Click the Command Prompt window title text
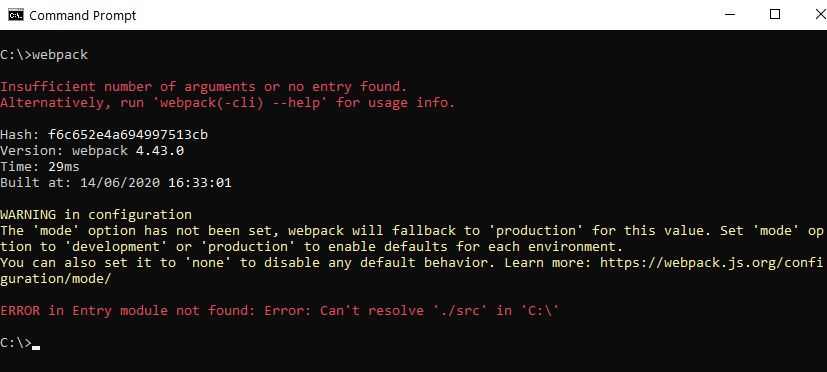The image size is (827, 372). 83,15
